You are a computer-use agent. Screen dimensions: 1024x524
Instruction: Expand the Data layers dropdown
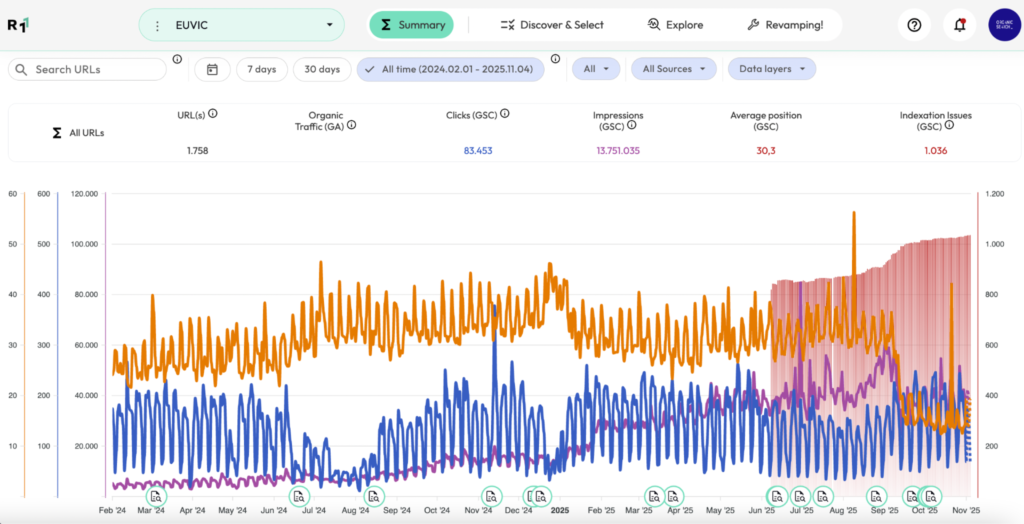coord(771,69)
